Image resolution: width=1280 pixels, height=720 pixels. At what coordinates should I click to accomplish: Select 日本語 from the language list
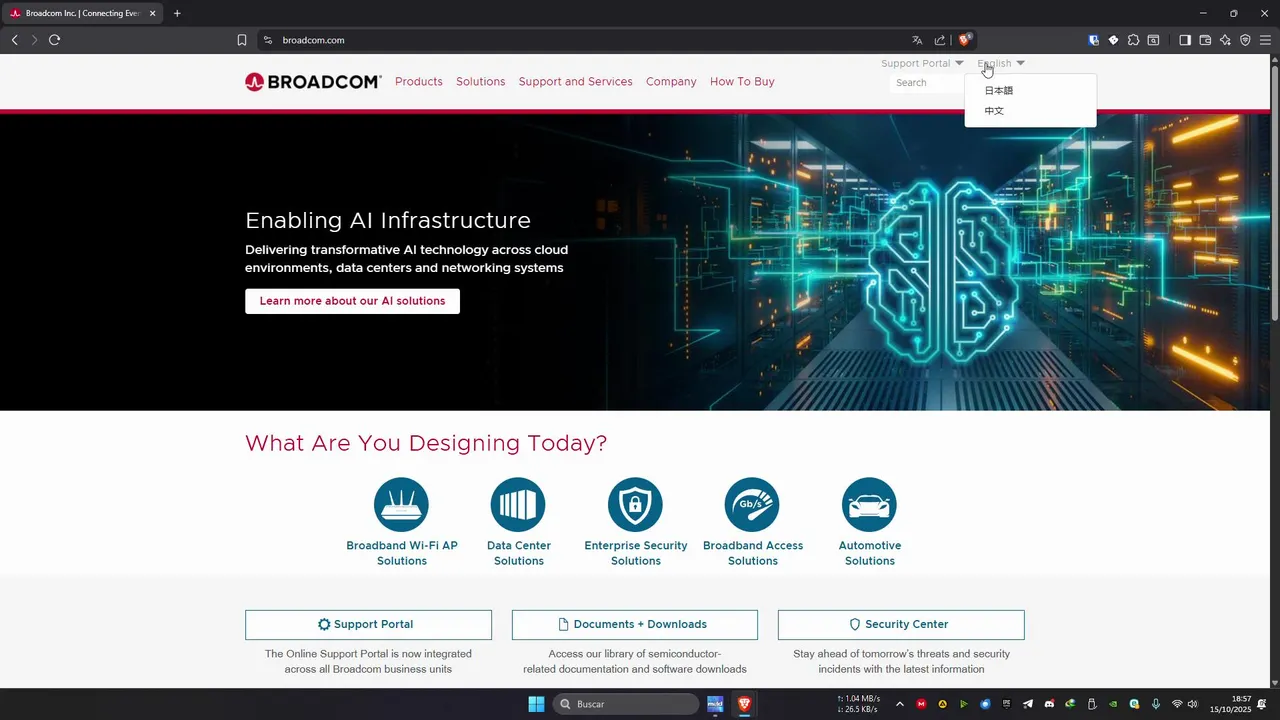999,91
